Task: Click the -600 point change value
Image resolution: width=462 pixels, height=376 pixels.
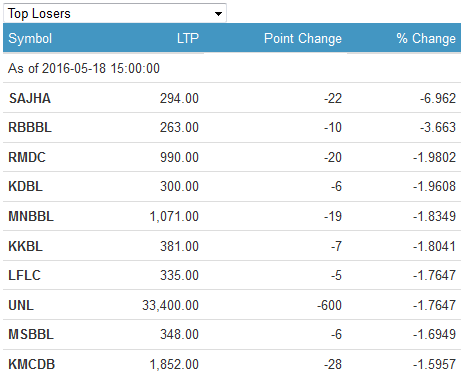Action: 329,305
